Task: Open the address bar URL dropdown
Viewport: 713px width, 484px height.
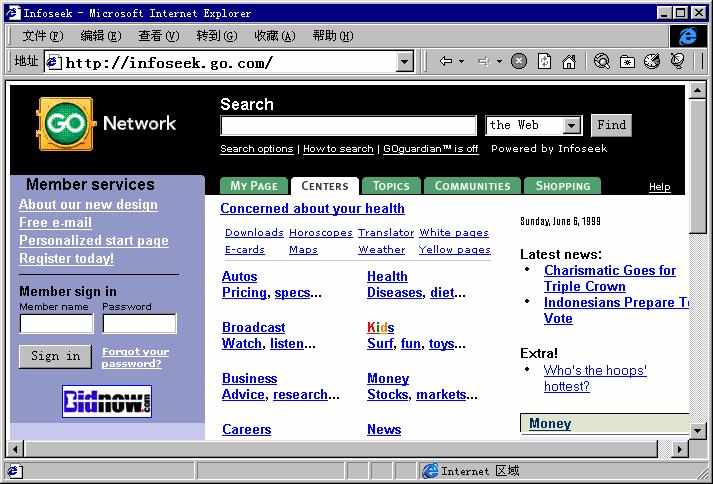Action: (404, 62)
